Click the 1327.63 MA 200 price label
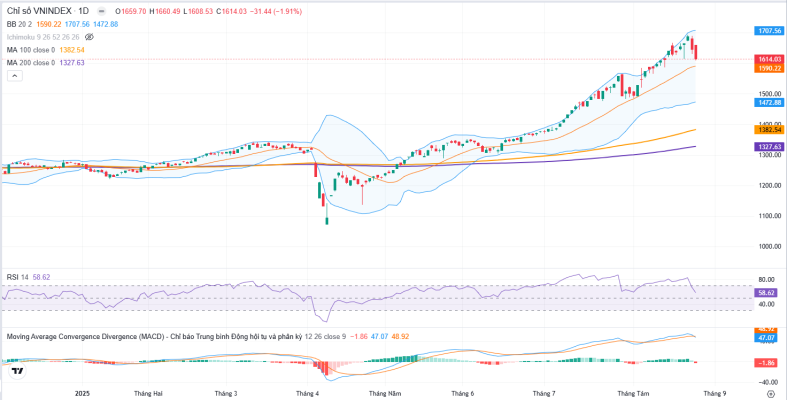This screenshot has width=787, height=400. [770, 147]
